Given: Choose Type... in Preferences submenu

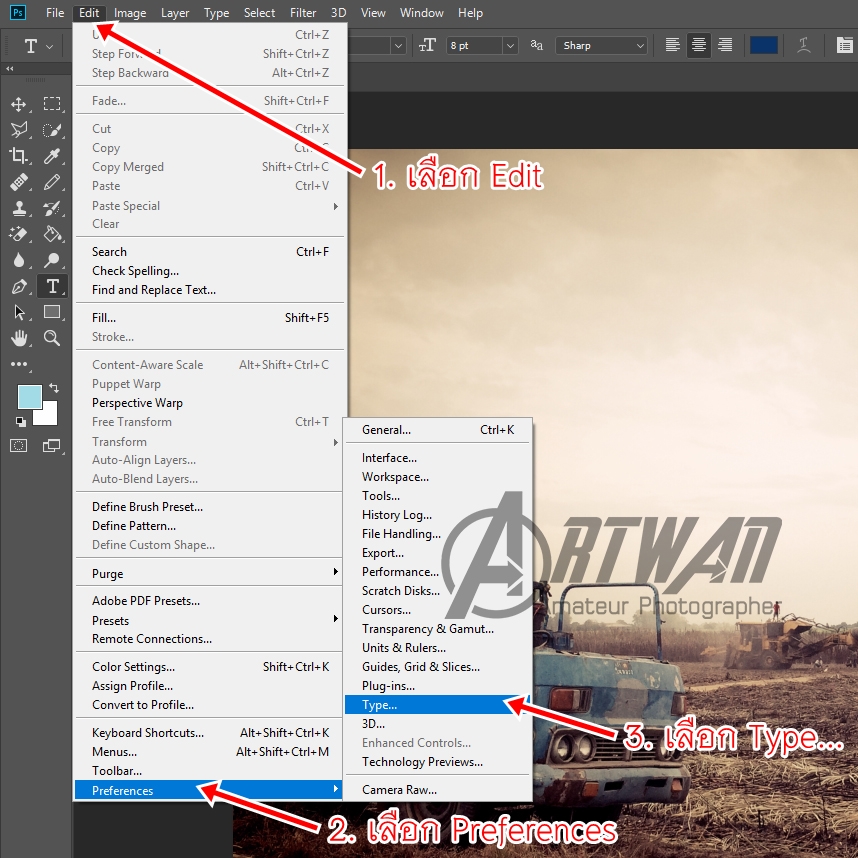Looking at the screenshot, I should (438, 705).
